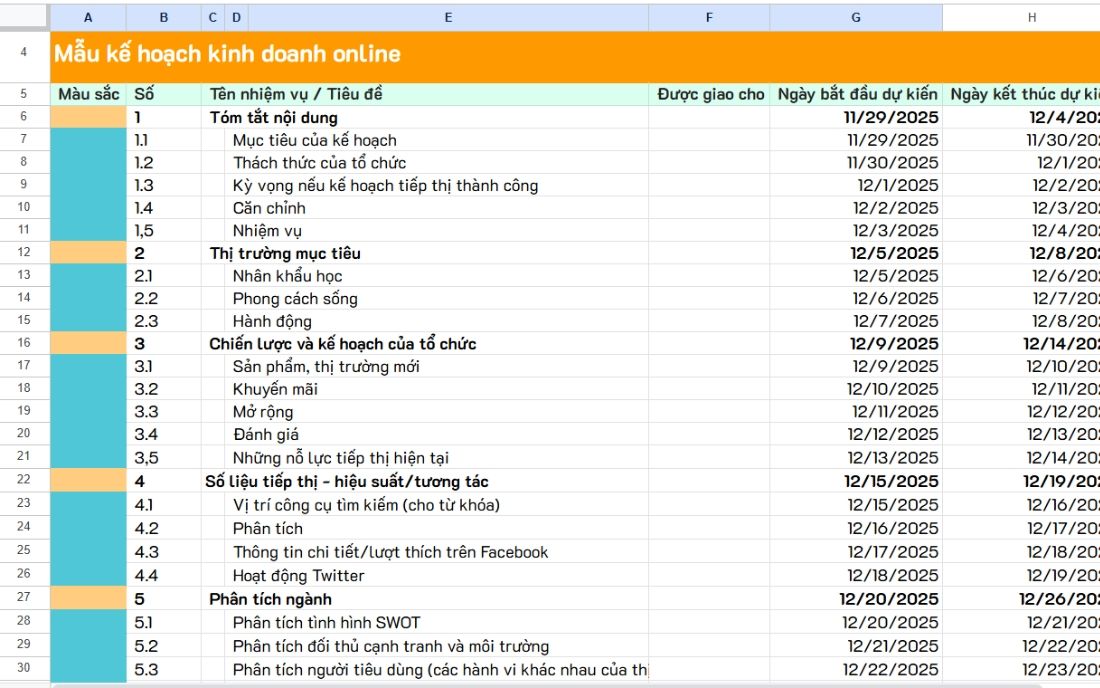Viewport: 1100px width, 688px height.
Task: Click the 'Mở rộng' cell
Action: 263,412
